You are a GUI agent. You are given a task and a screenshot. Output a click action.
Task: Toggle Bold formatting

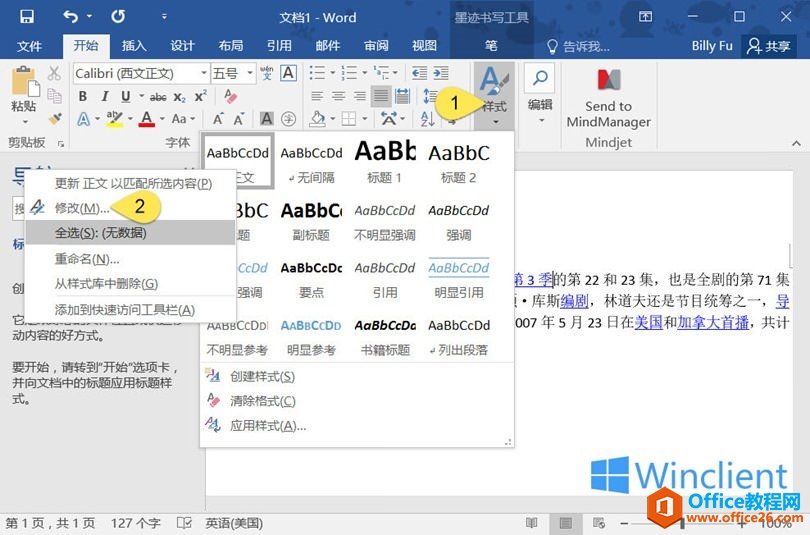click(x=83, y=97)
